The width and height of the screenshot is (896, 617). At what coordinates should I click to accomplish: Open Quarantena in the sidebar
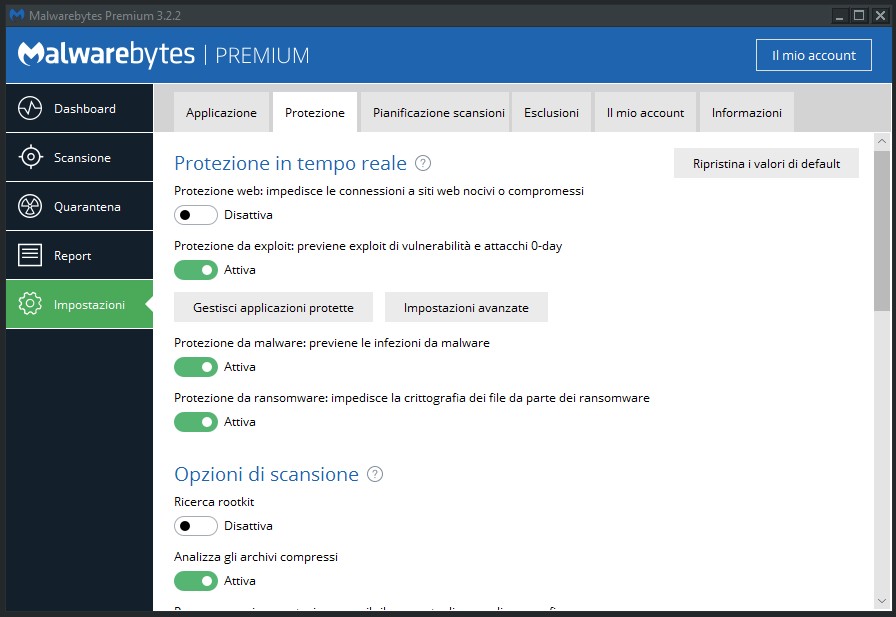79,206
